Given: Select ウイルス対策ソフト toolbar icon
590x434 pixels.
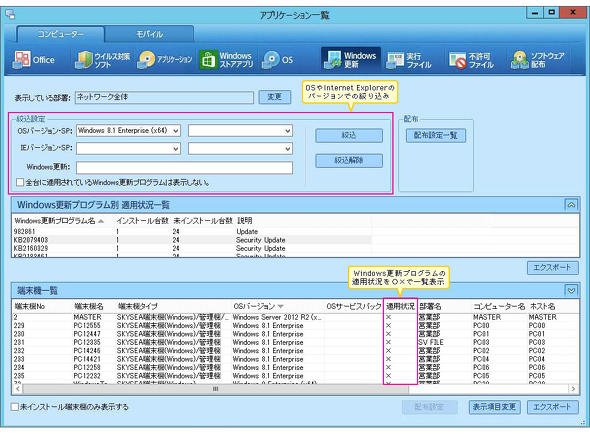Looking at the screenshot, I should [102, 60].
